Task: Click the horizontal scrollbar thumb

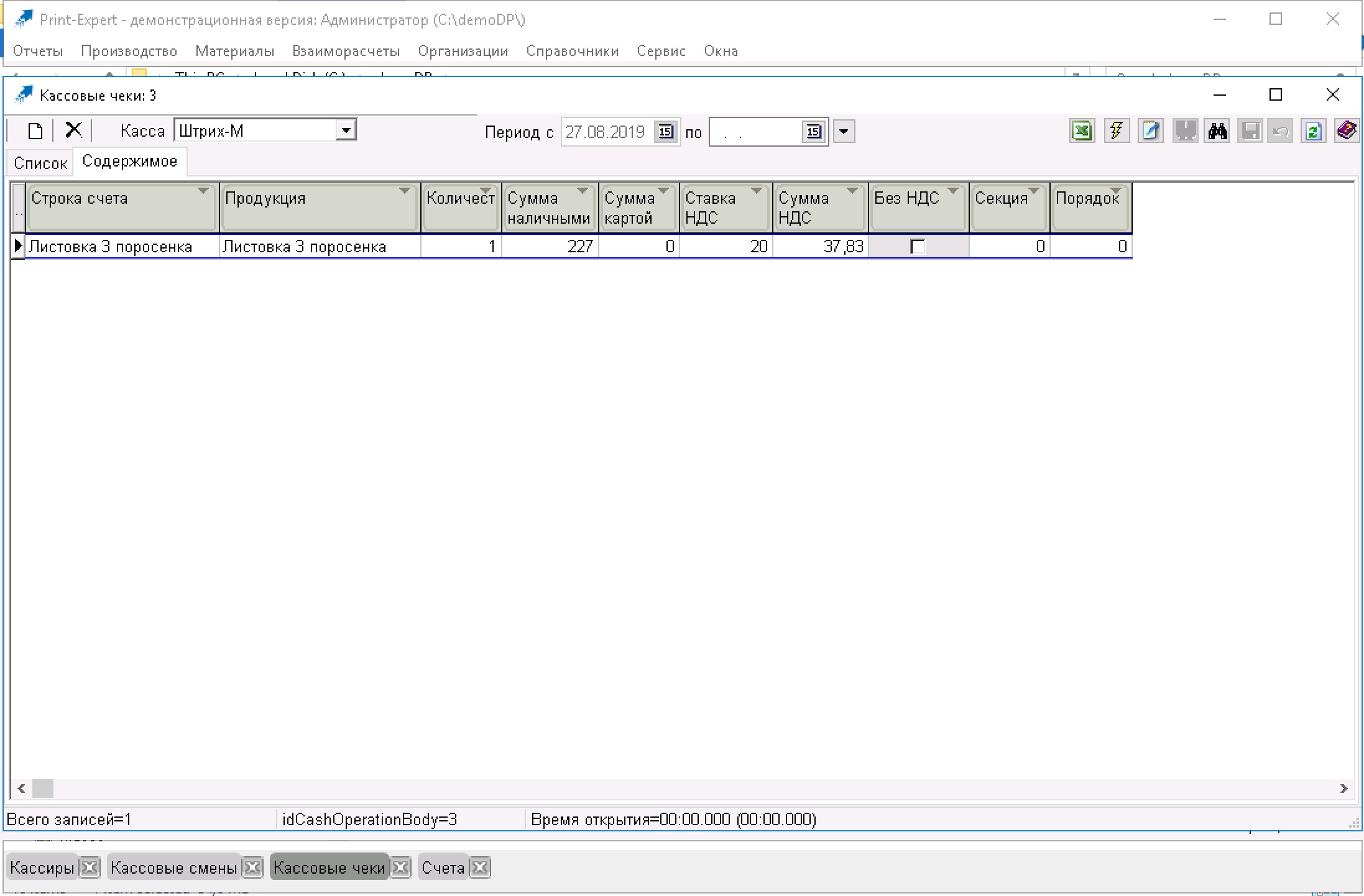Action: point(43,788)
